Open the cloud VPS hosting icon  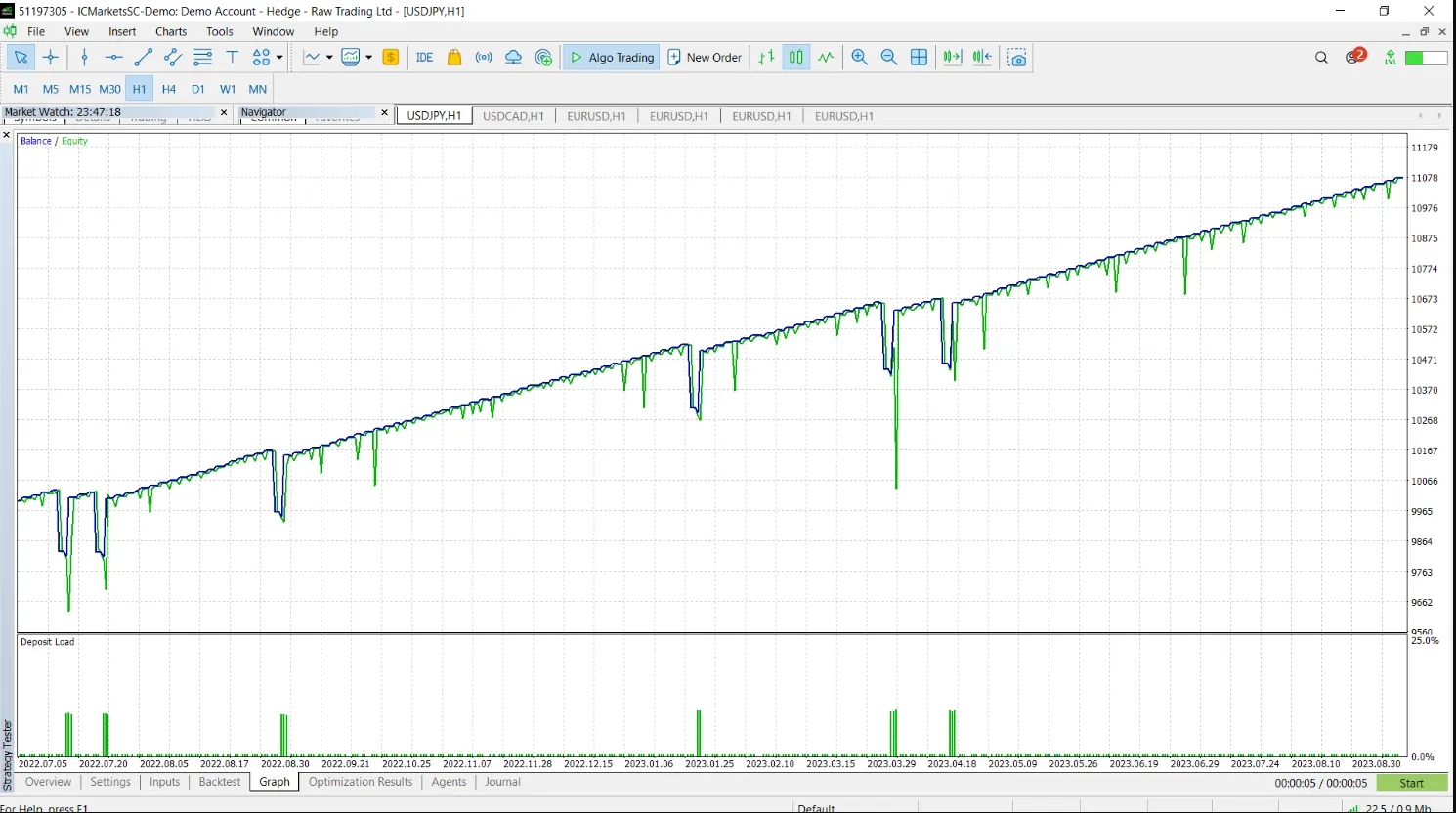(x=513, y=58)
